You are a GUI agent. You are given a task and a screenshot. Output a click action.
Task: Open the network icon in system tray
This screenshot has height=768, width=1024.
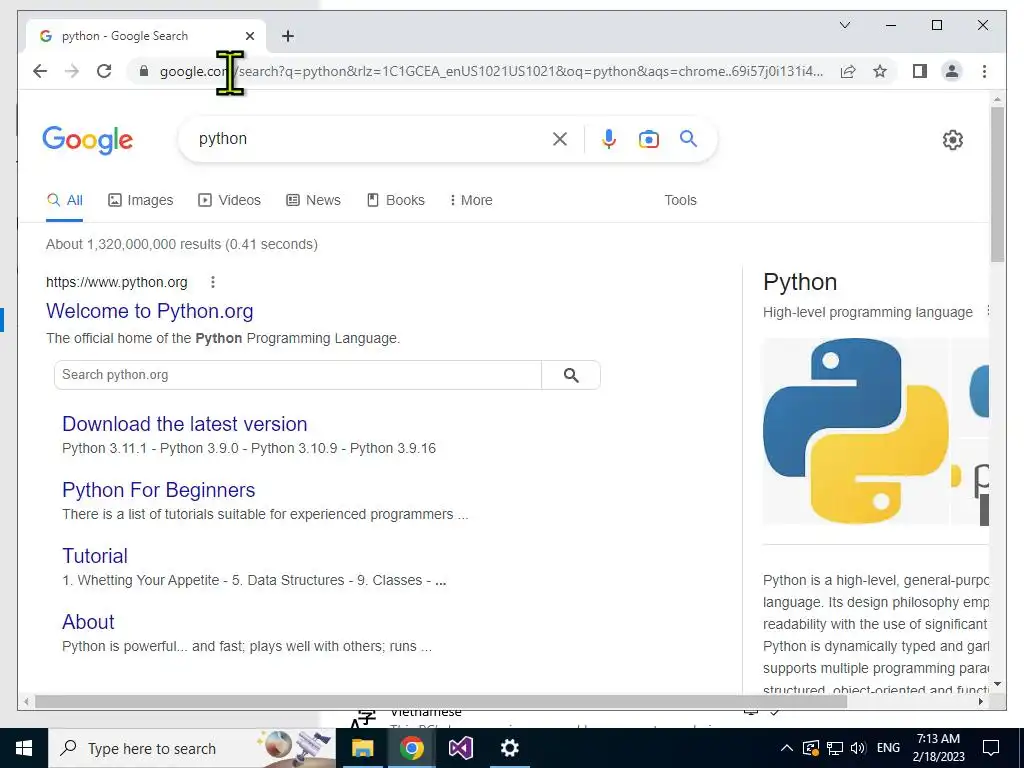tap(834, 748)
